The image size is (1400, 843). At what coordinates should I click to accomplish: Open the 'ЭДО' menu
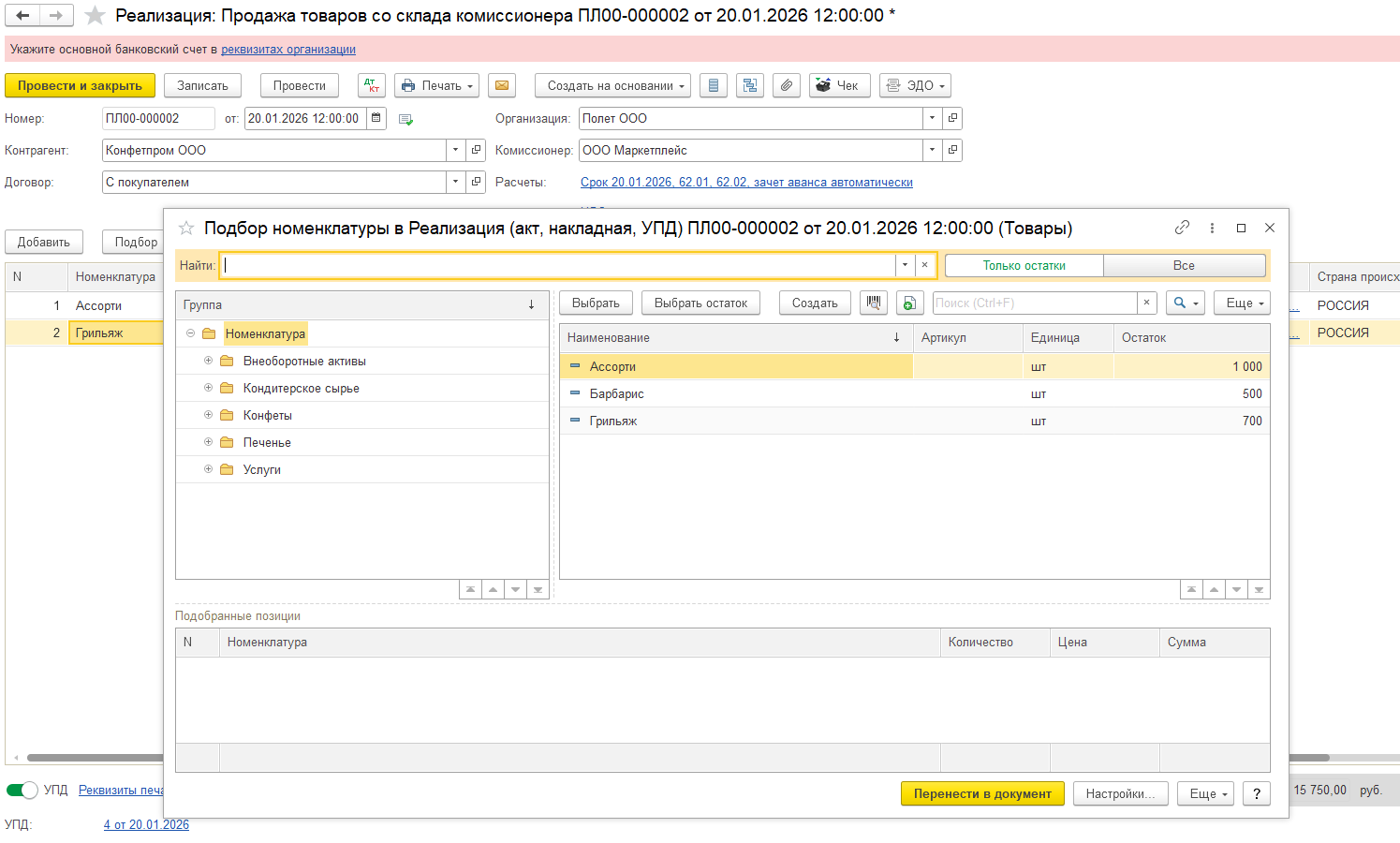tap(915, 85)
